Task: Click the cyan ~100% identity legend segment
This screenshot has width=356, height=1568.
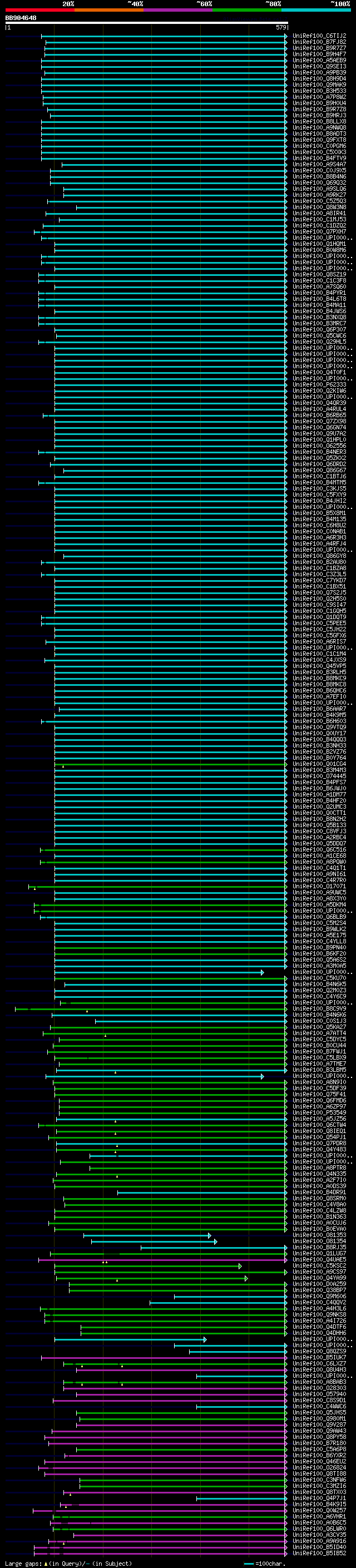Action: [316, 10]
